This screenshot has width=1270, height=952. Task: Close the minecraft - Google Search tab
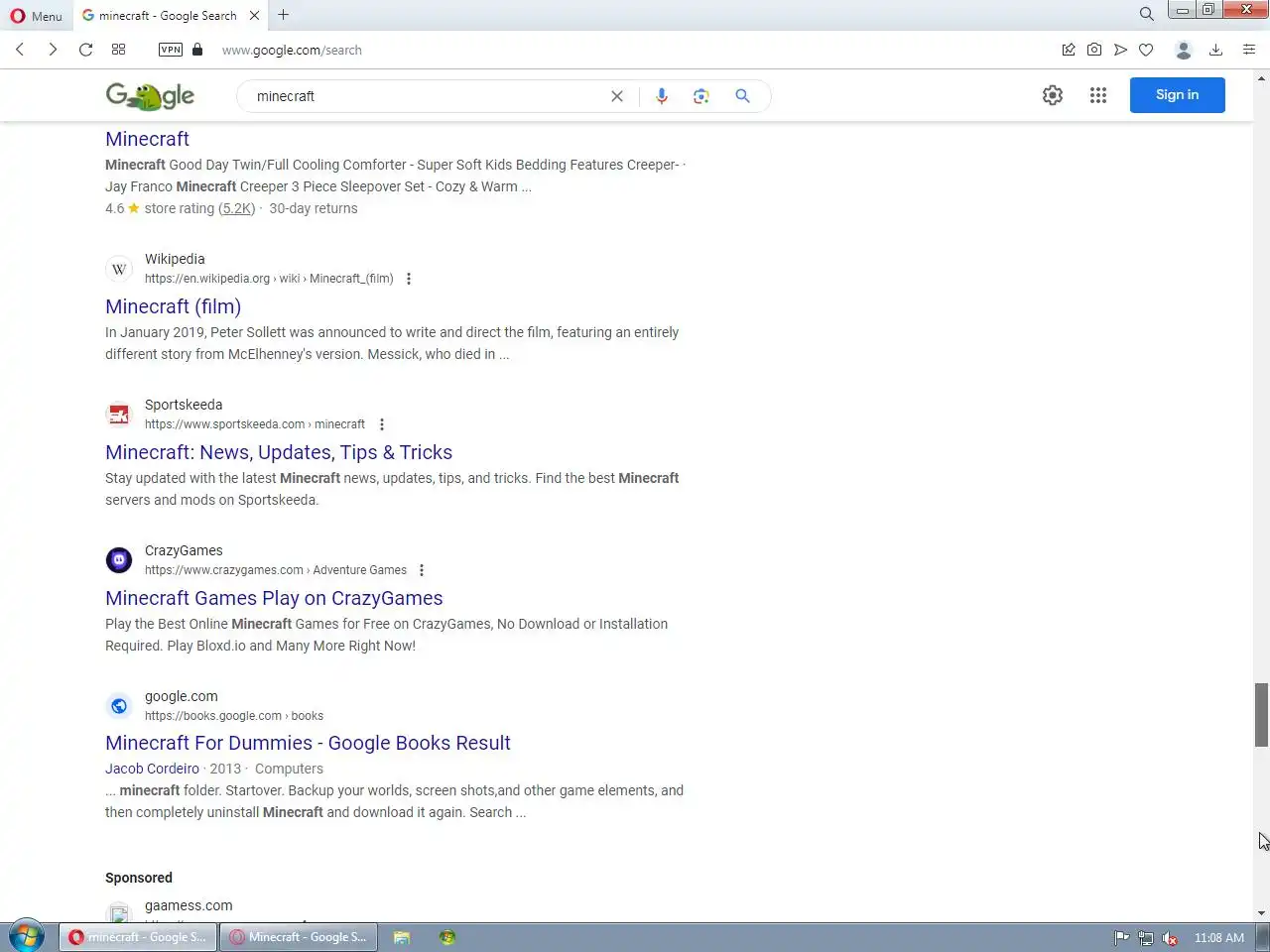pos(255,15)
